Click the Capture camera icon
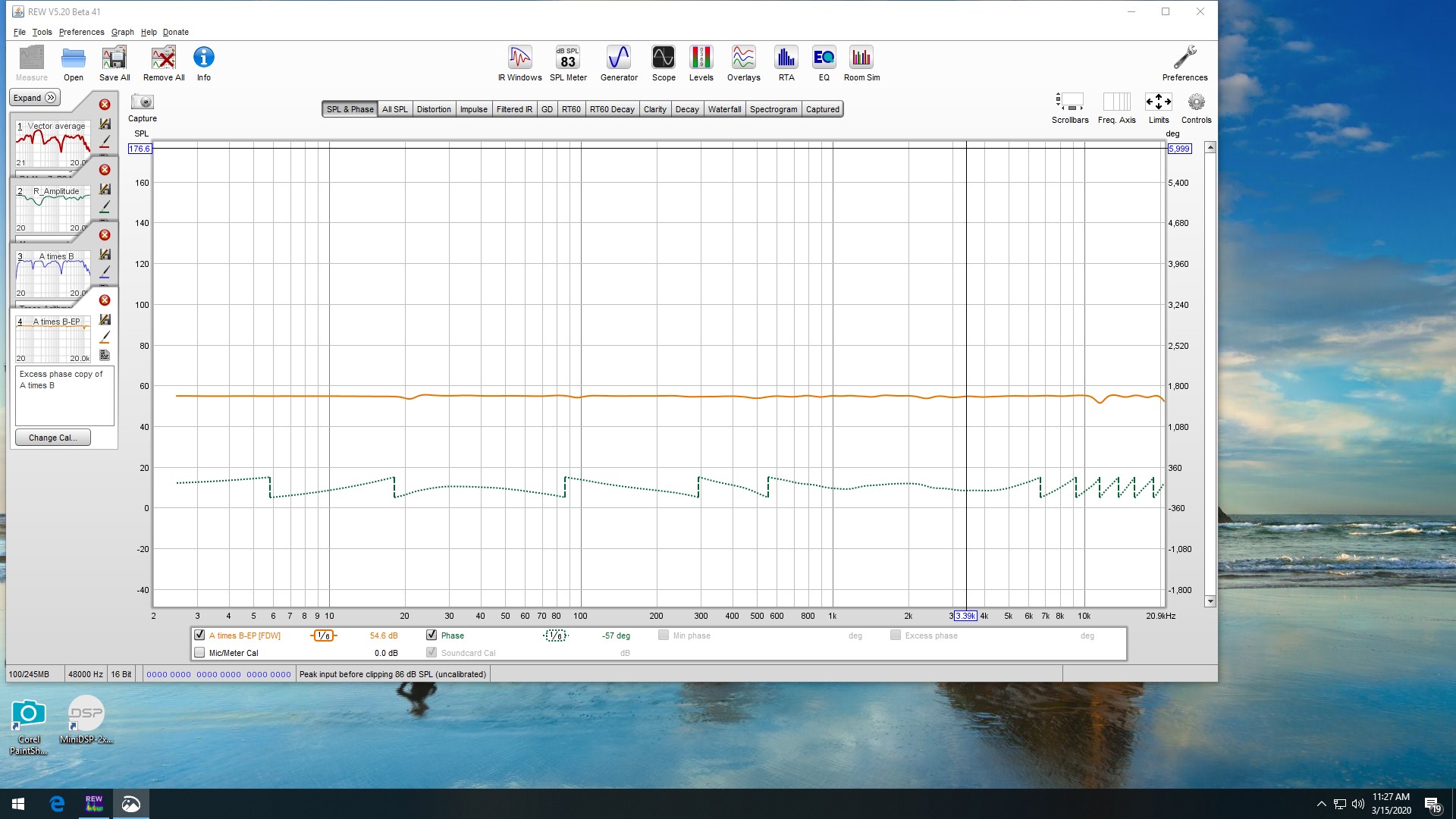The image size is (1456, 819). [x=143, y=102]
